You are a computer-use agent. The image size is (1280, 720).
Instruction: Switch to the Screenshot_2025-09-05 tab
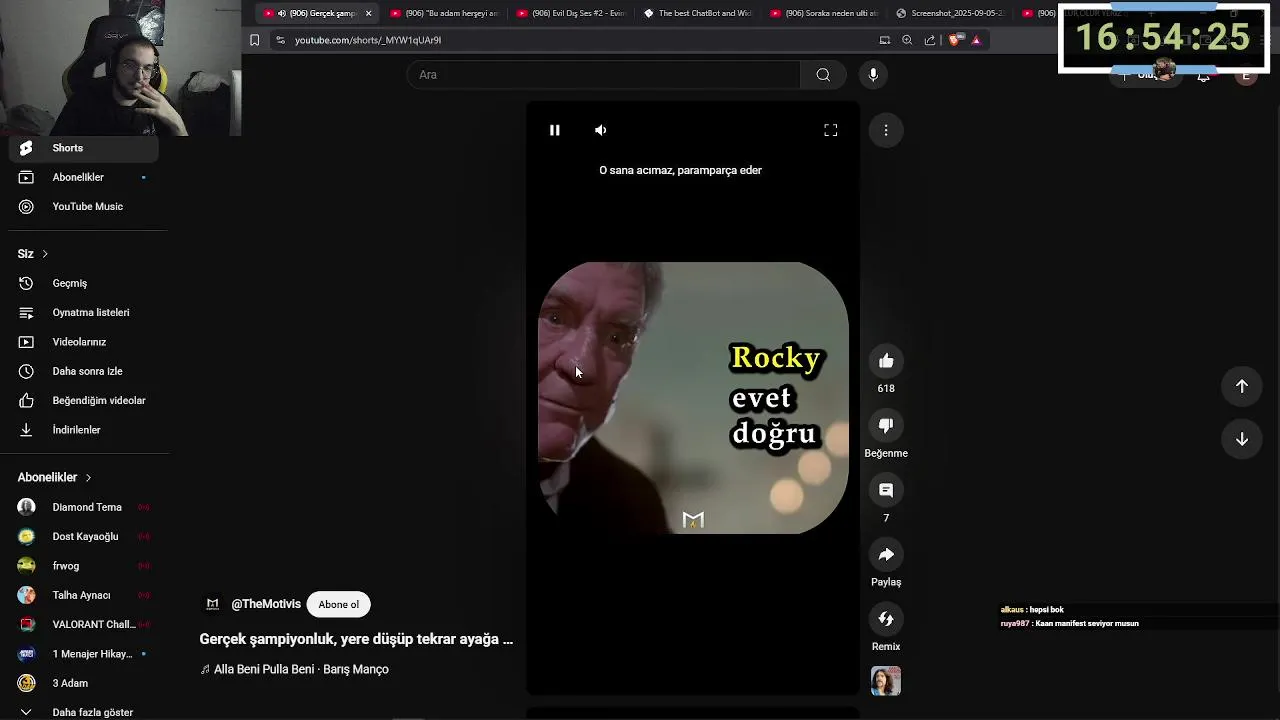950,13
